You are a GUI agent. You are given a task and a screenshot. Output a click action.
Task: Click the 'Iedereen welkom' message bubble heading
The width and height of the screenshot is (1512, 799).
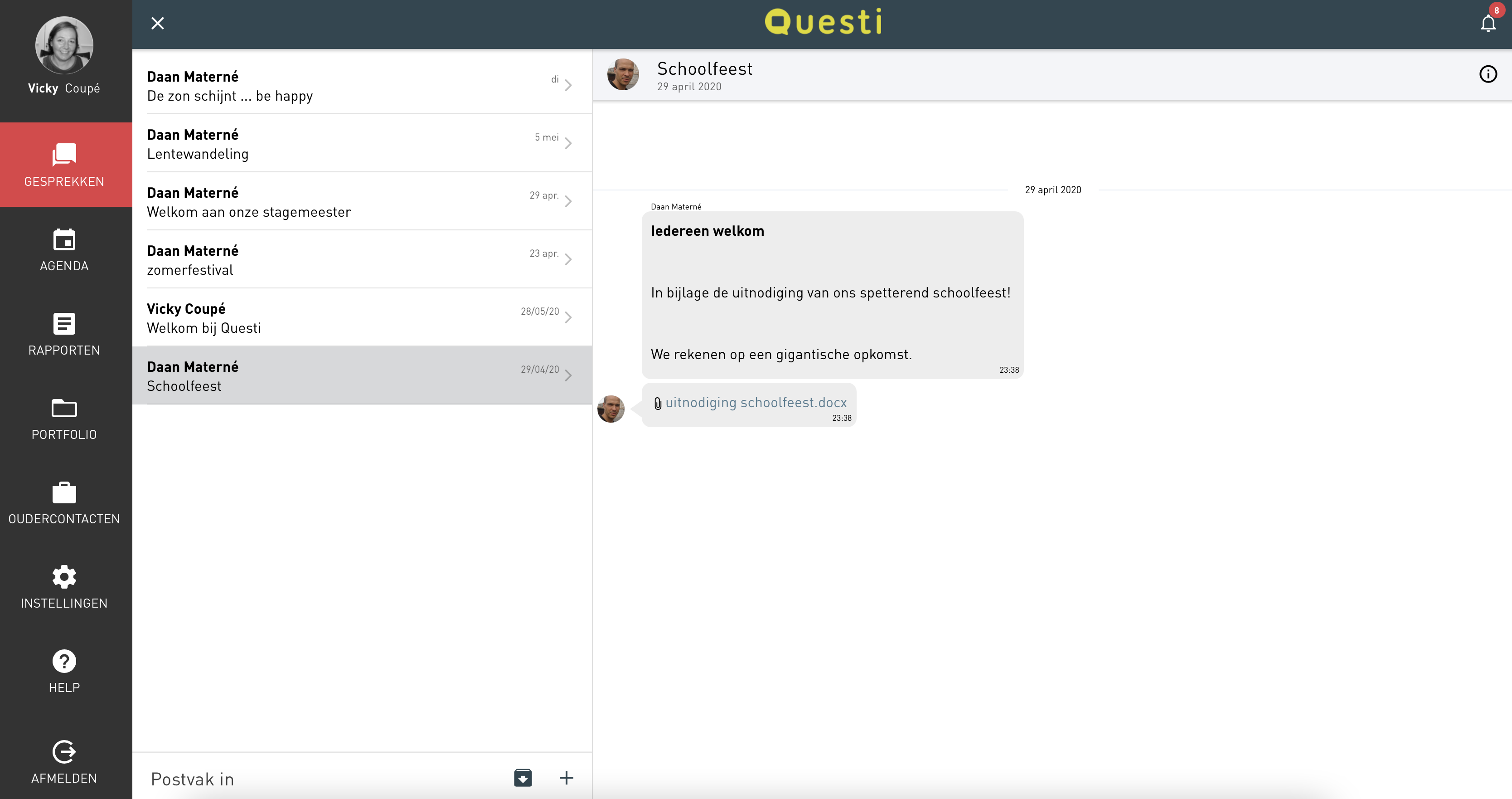(708, 231)
